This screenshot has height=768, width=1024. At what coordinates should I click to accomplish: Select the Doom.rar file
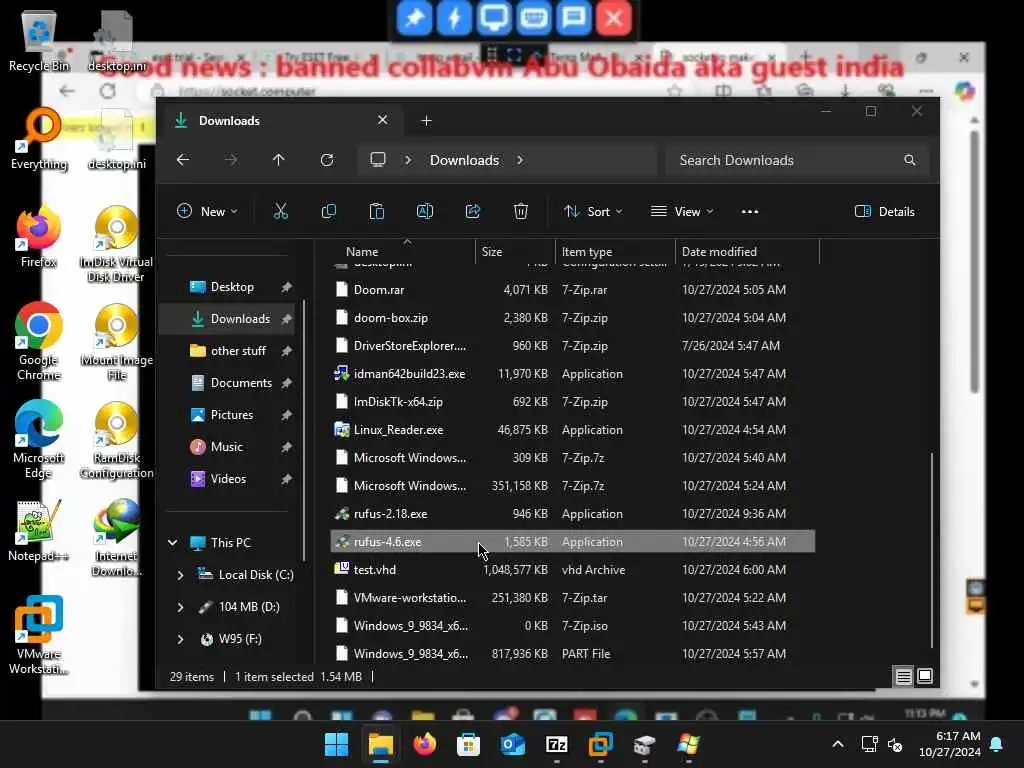coord(572,289)
